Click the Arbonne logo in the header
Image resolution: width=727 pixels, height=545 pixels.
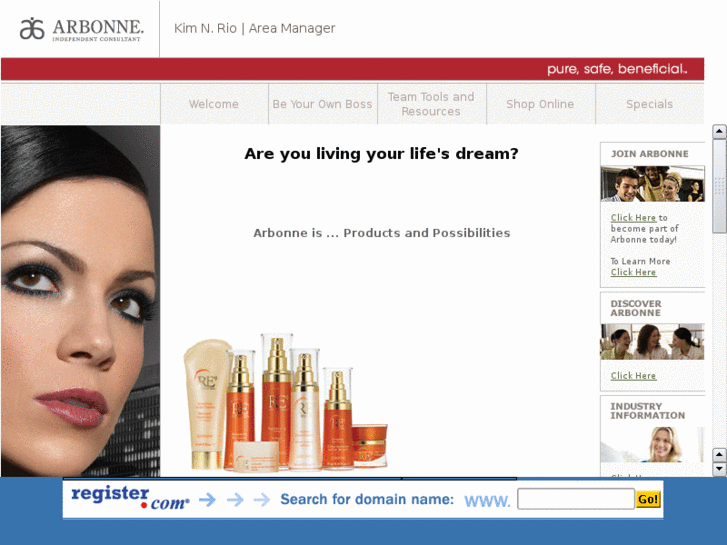pos(82,30)
